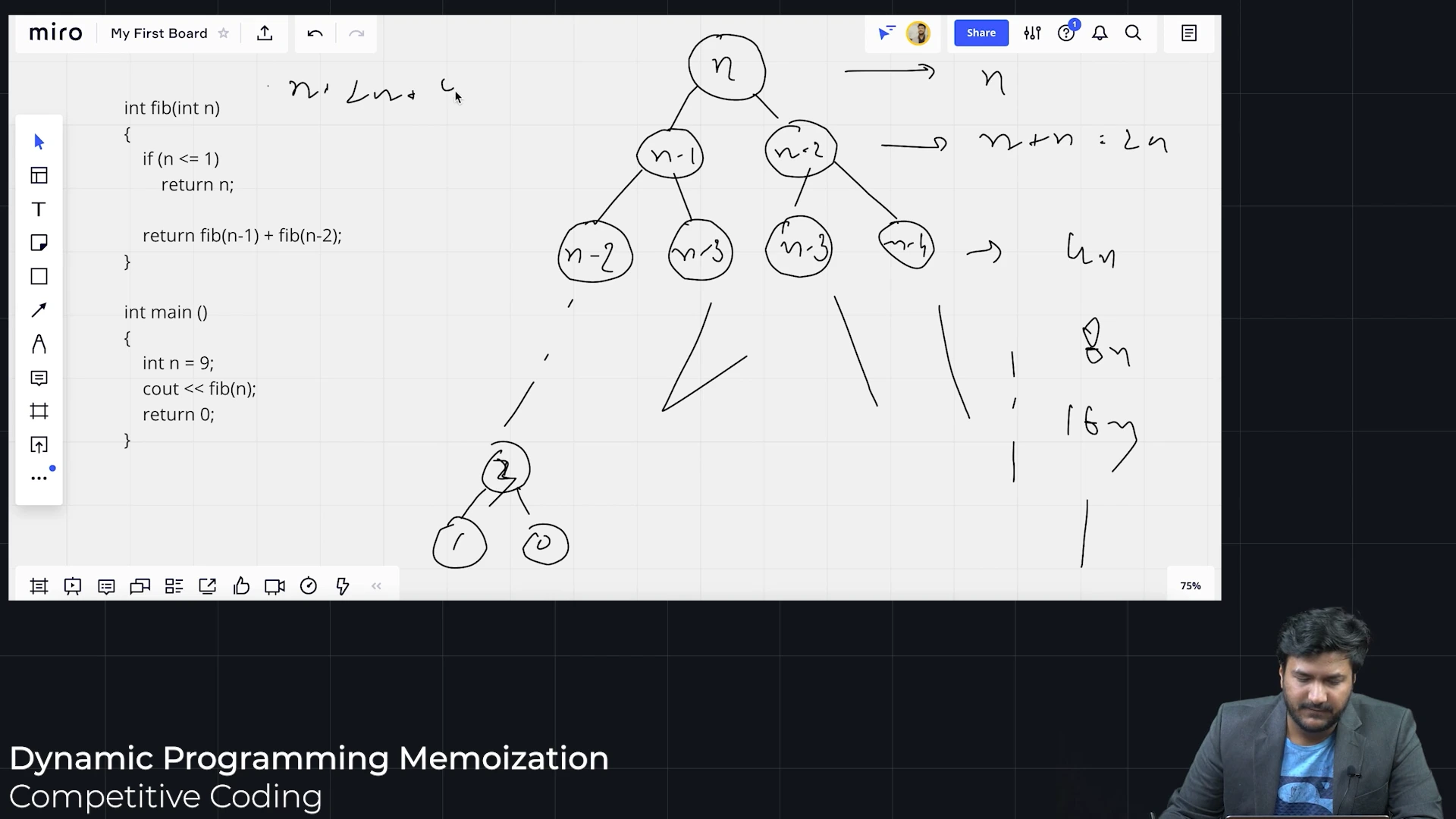
Task: Select the comment tool
Action: click(x=39, y=378)
